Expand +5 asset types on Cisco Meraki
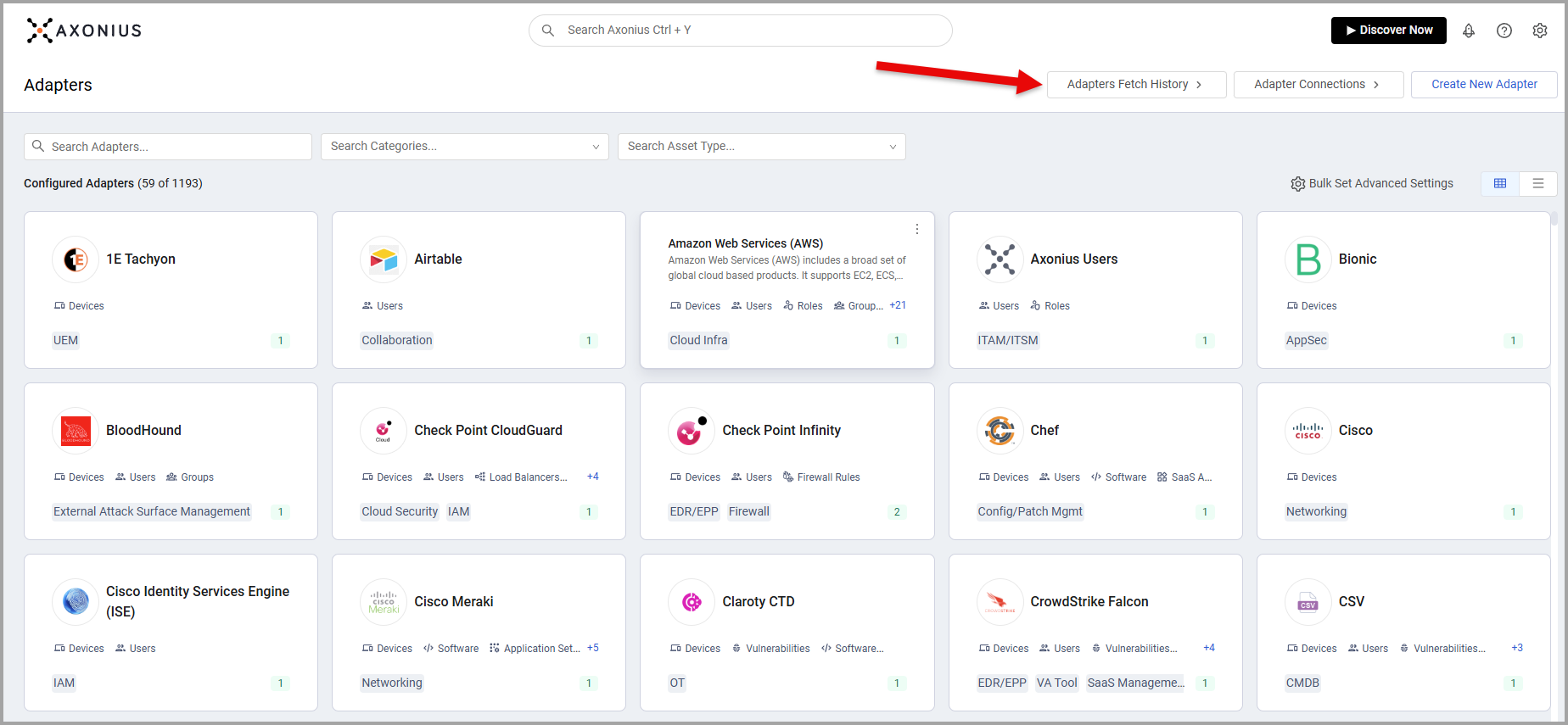Screen dimensions: 1568x725 coord(593,648)
